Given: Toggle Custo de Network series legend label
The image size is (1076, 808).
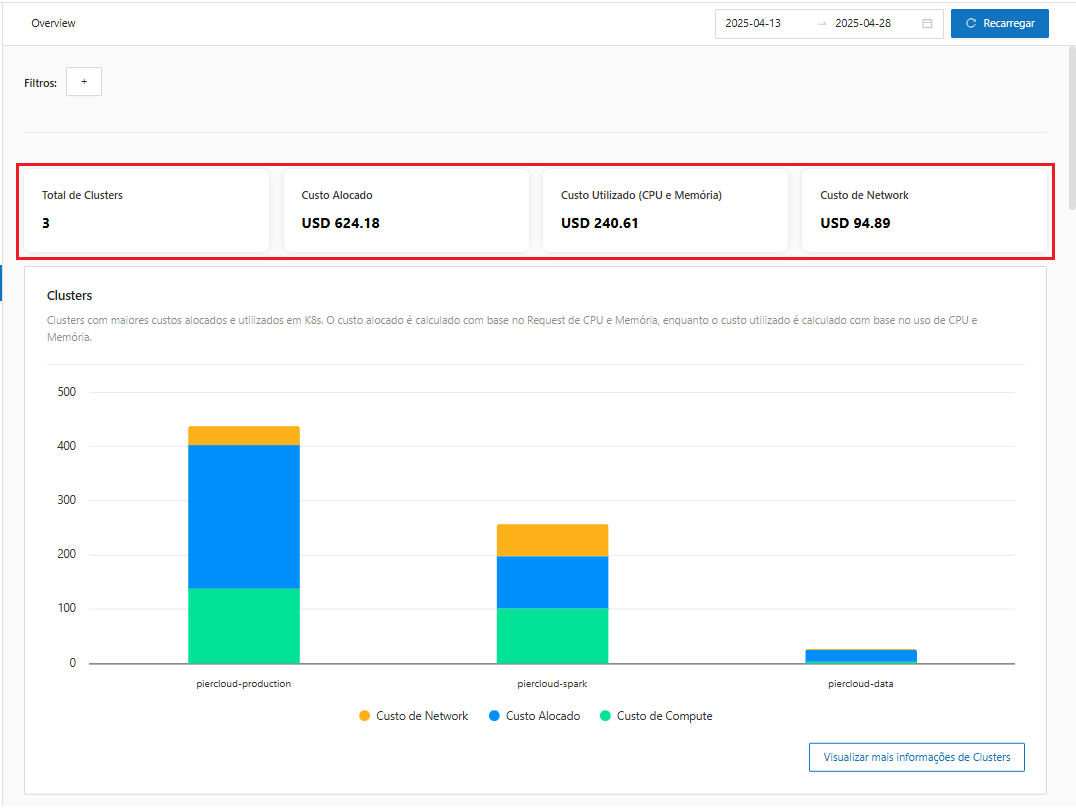Looking at the screenshot, I should 422,716.
